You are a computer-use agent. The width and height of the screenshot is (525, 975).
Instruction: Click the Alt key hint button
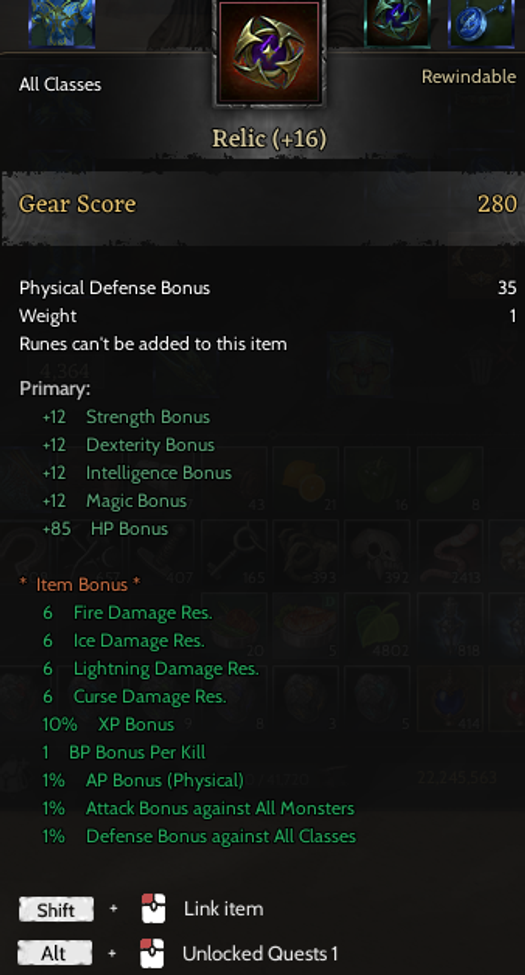pyautogui.click(x=55, y=953)
